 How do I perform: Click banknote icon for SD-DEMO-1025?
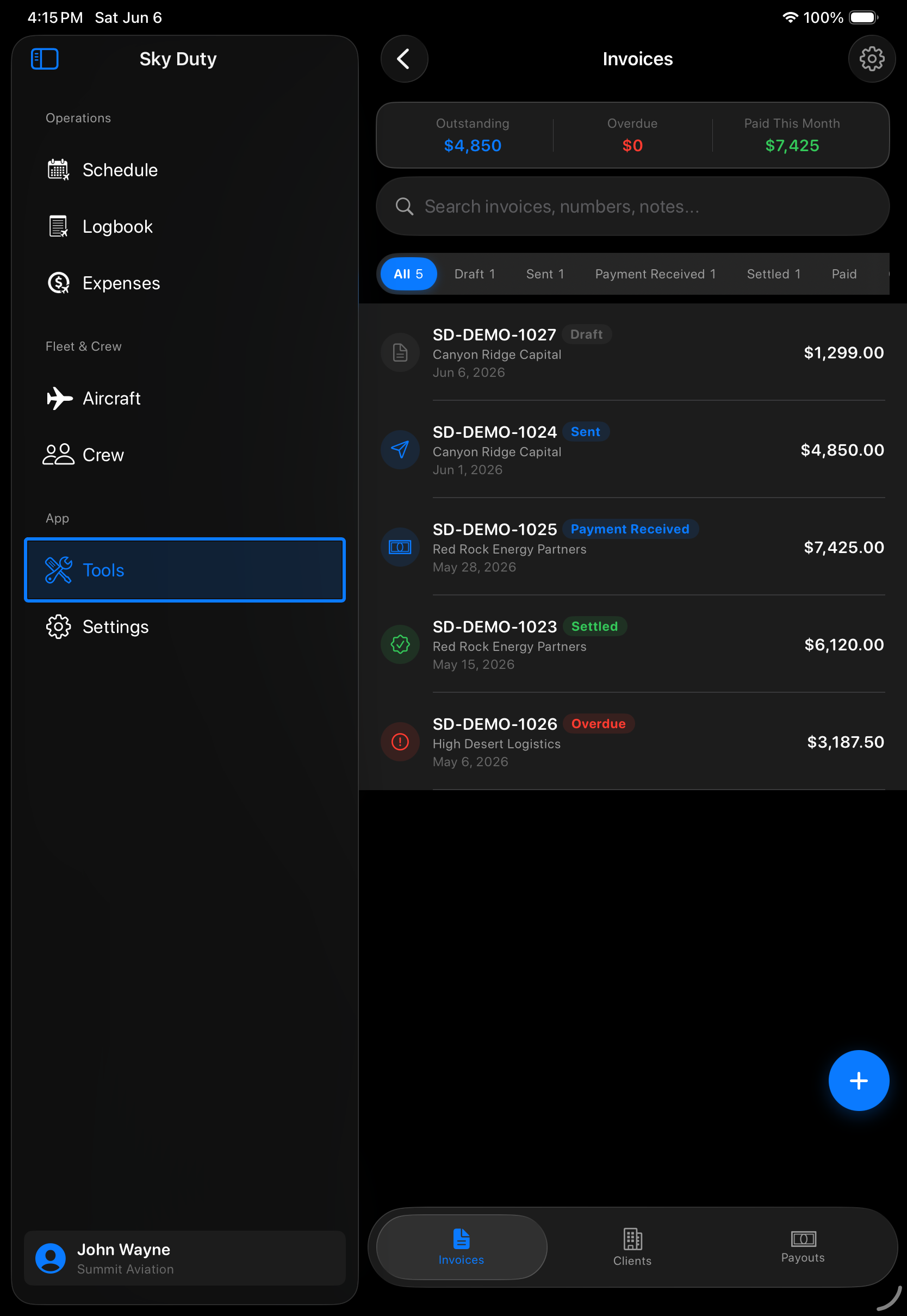pos(400,547)
